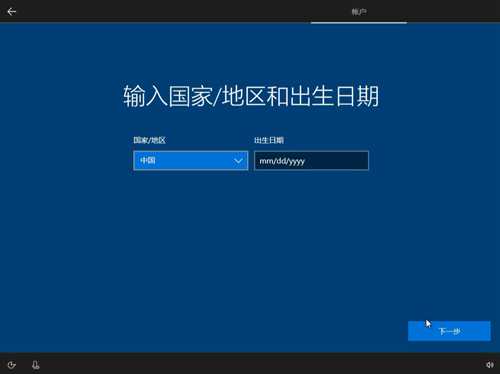Click the 输入国家/地区和出生日期 heading
Viewport: 500px width, 374px height.
[x=251, y=96]
